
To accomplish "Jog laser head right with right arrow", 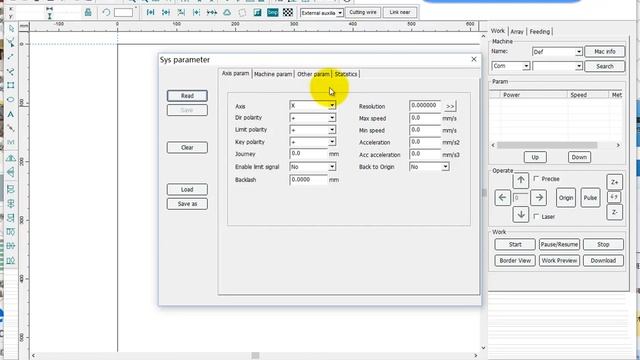I will coord(539,198).
